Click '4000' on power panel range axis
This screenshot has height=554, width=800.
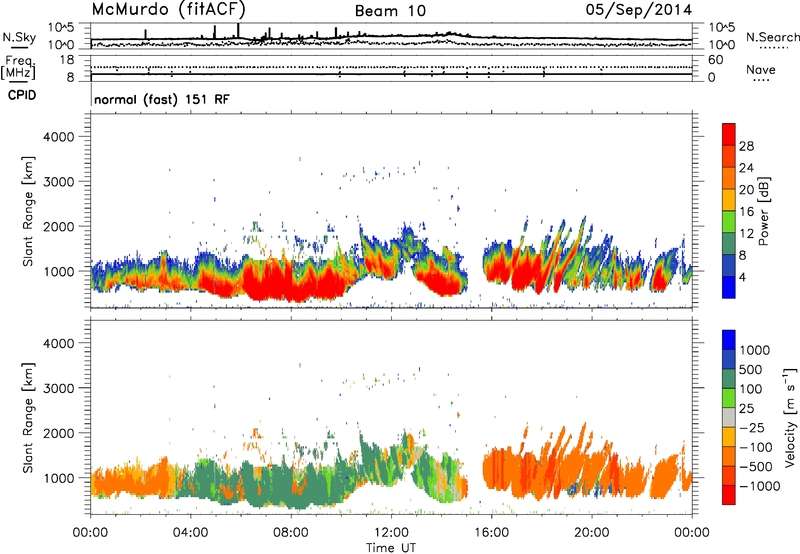(x=58, y=137)
